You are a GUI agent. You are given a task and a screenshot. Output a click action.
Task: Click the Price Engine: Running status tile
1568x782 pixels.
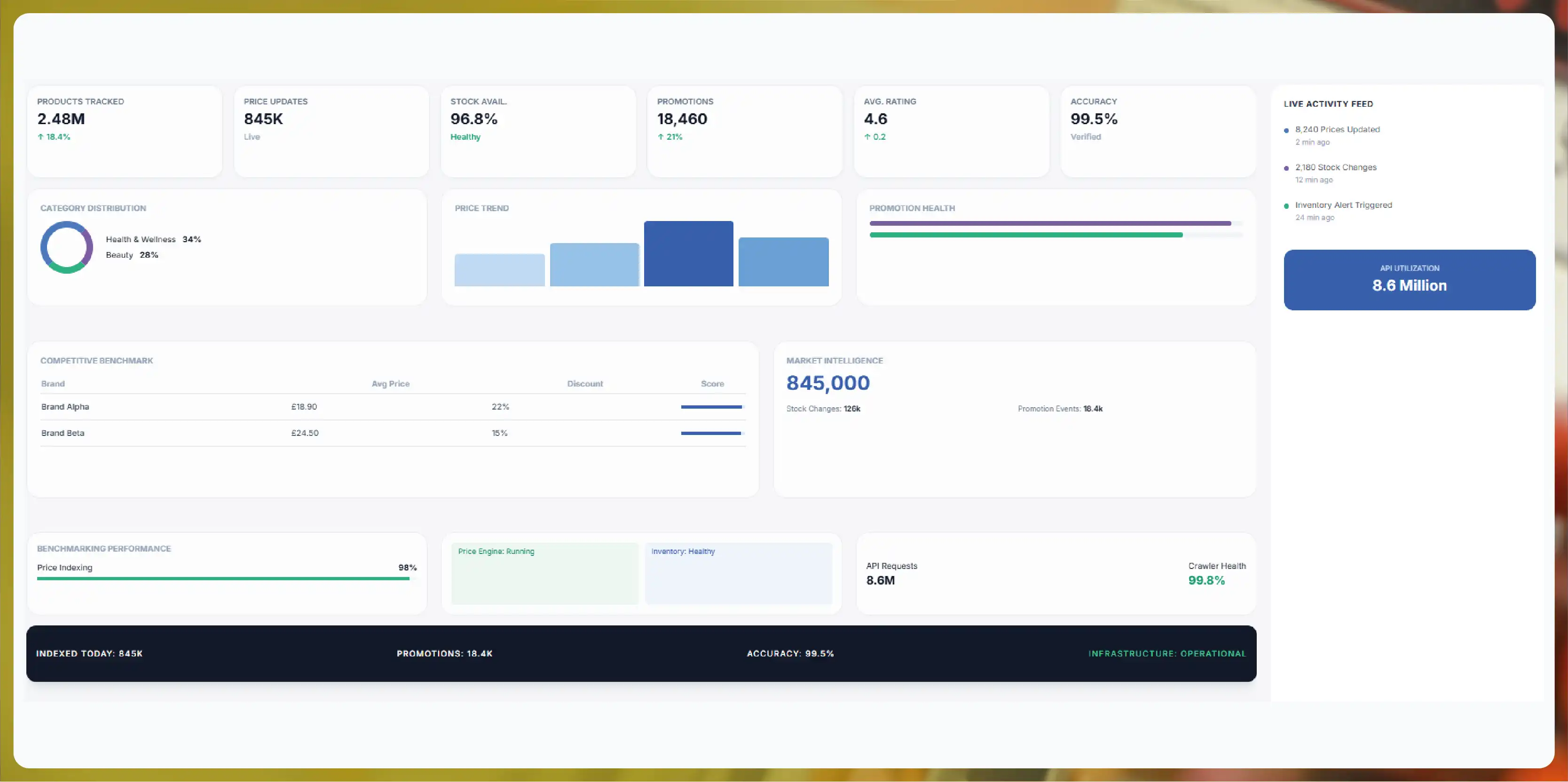[545, 573]
